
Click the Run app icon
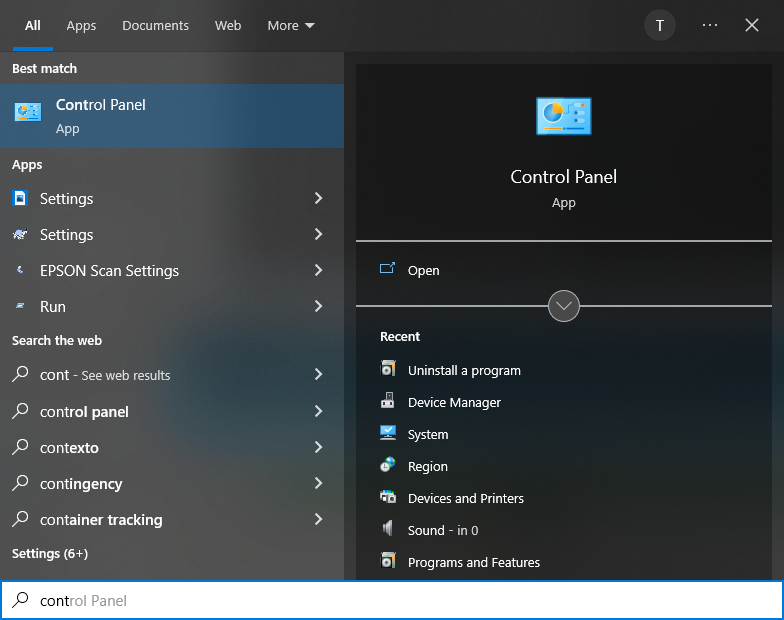click(x=20, y=306)
